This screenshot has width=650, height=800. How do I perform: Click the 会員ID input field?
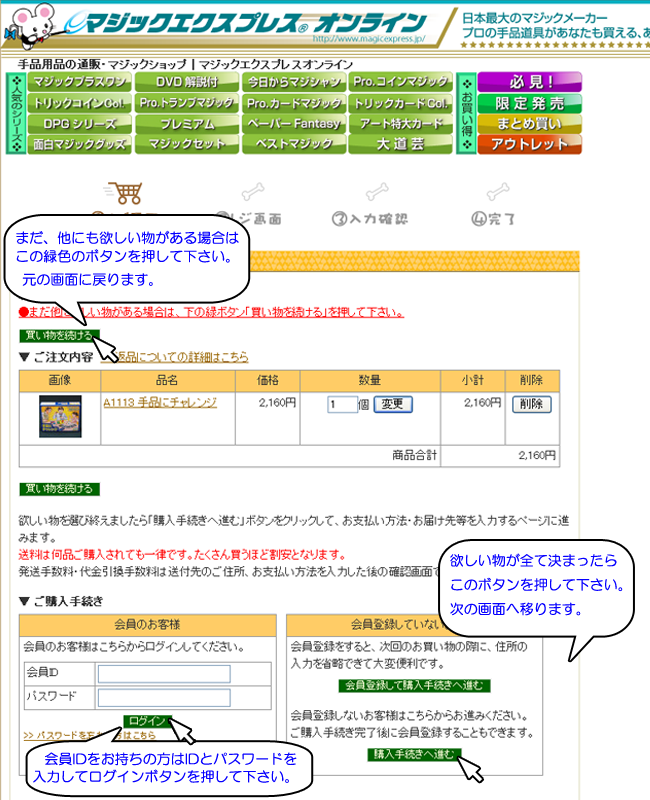[164, 673]
